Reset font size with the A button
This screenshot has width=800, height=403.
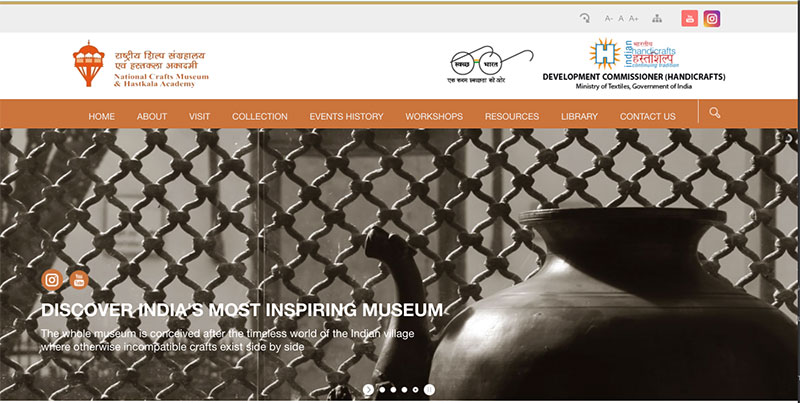coord(621,18)
